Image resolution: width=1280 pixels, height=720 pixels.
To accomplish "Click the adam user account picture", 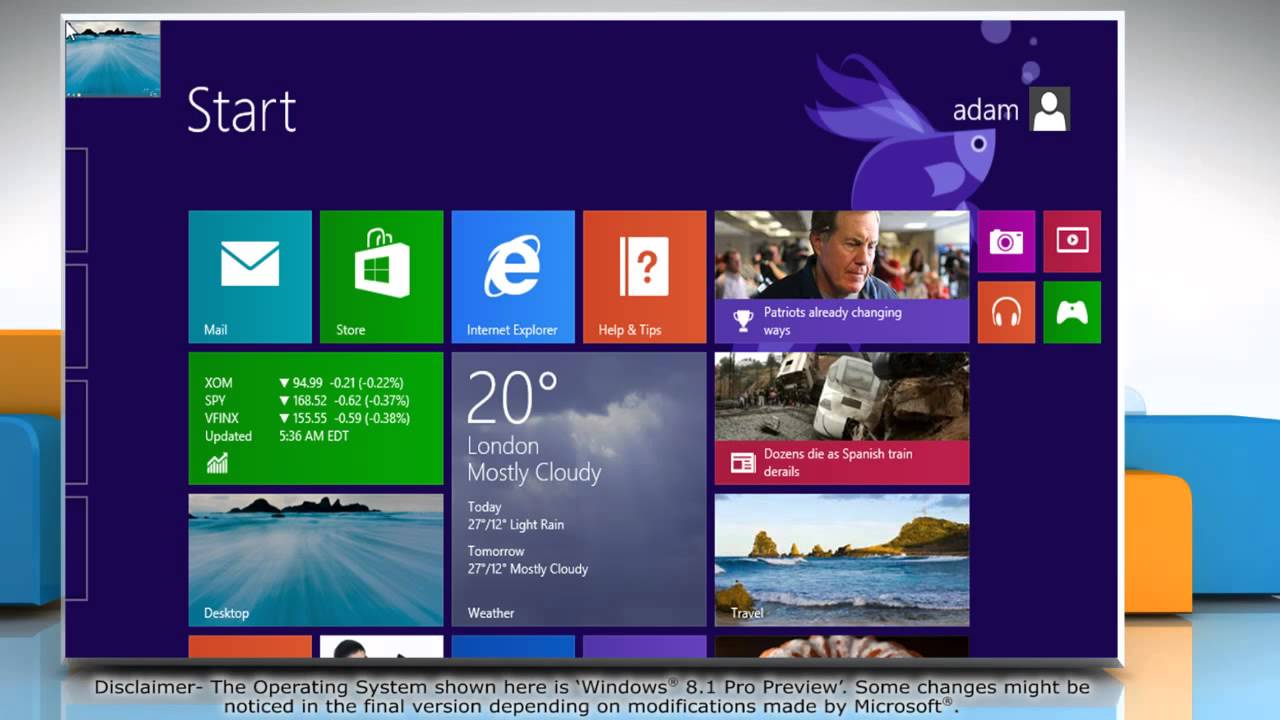I will [x=1050, y=109].
